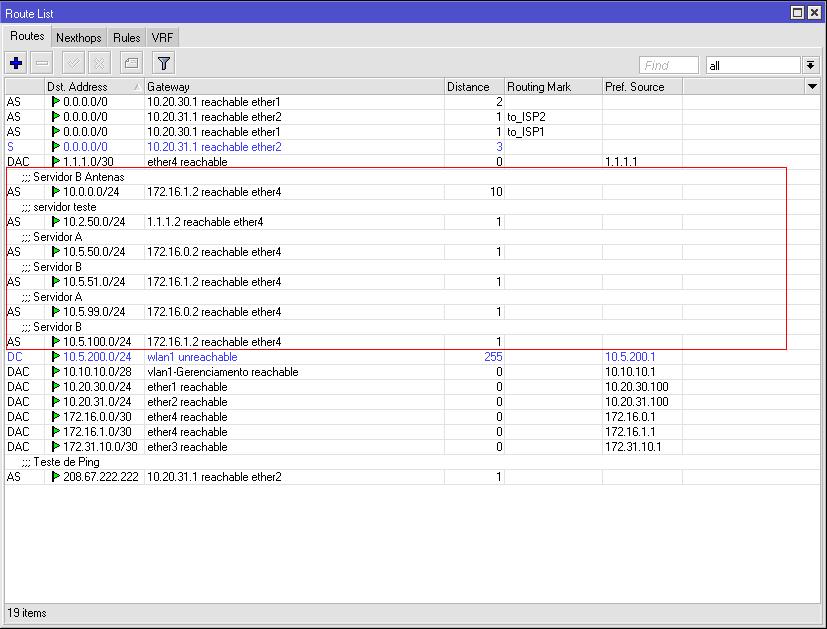Viewport: 827px width, 629px height.
Task: Click pref. source 10.20.30.100
Action: 637,387
